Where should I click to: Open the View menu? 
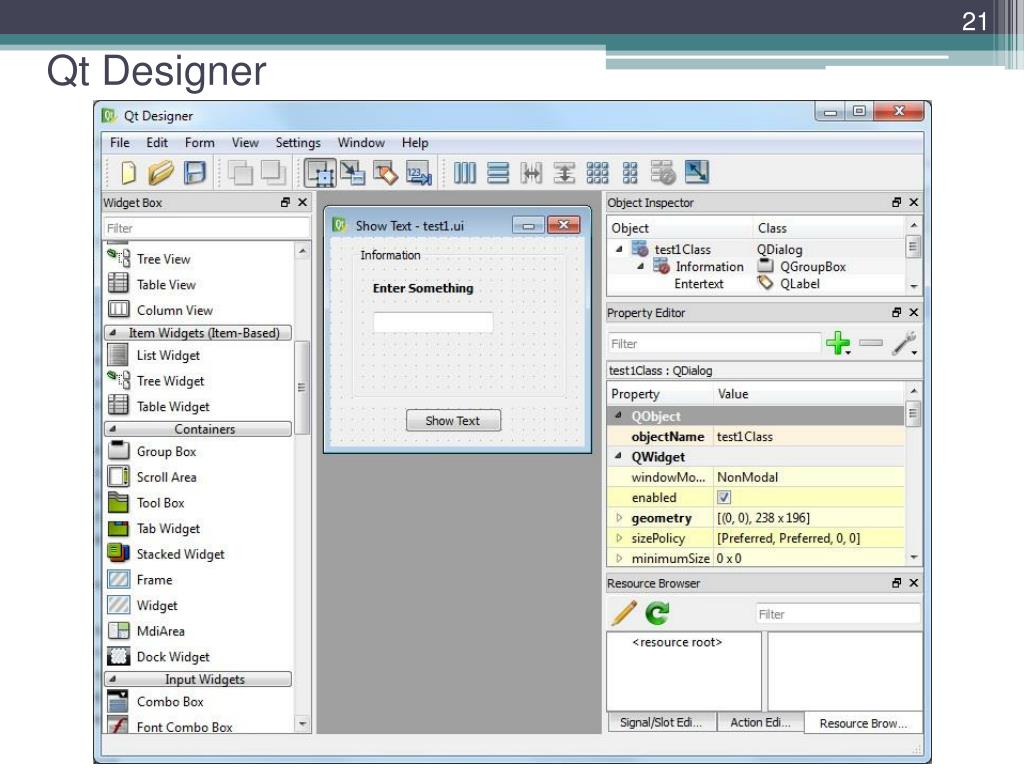tap(245, 142)
